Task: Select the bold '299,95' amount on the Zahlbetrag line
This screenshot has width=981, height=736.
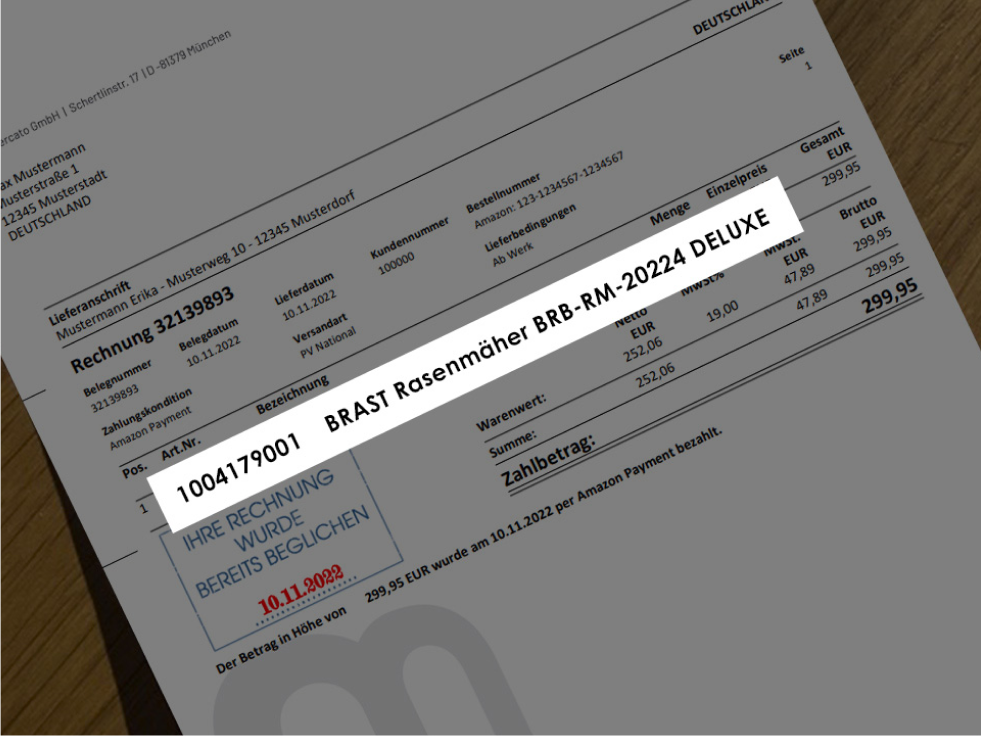Action: coord(890,297)
